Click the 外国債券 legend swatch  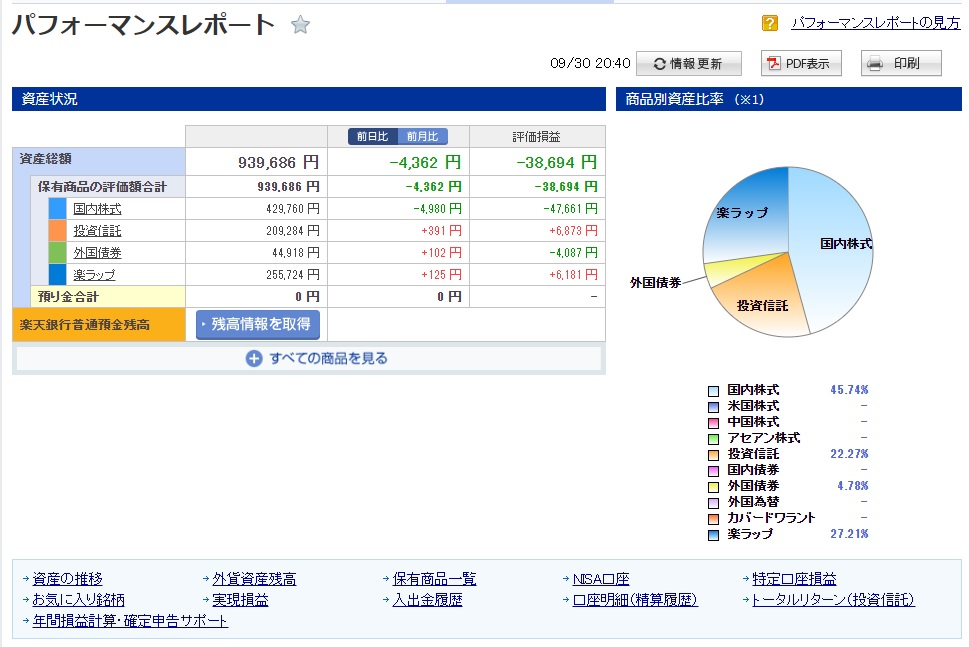[x=713, y=487]
